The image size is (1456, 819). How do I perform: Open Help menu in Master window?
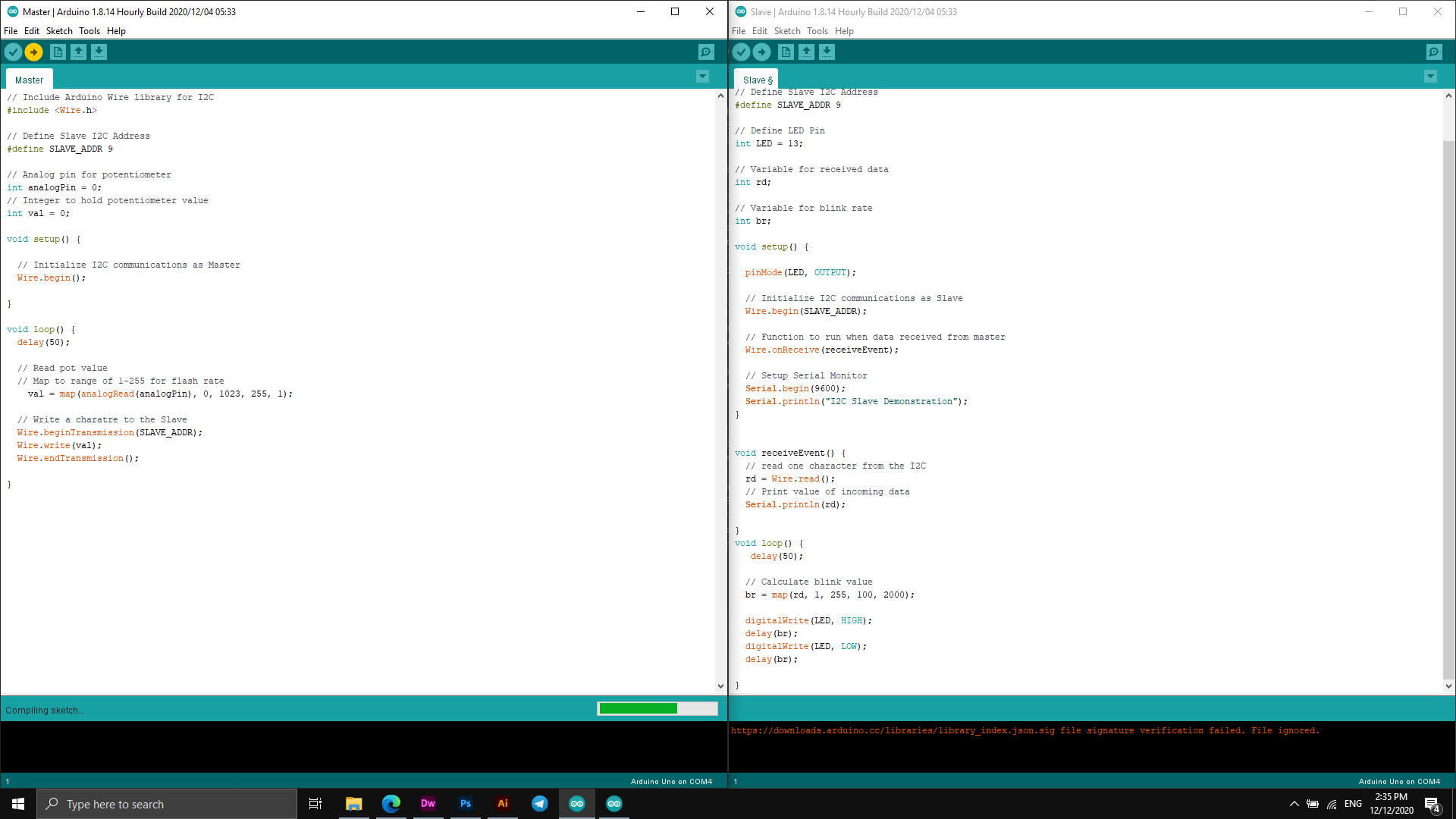coord(116,31)
